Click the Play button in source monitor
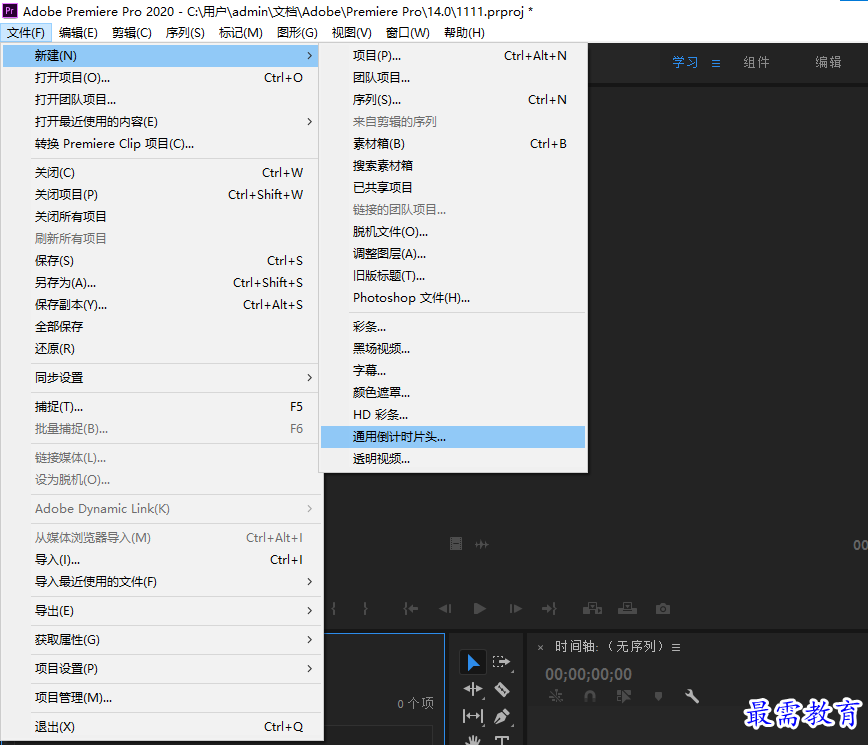The width and height of the screenshot is (868, 745). point(480,609)
